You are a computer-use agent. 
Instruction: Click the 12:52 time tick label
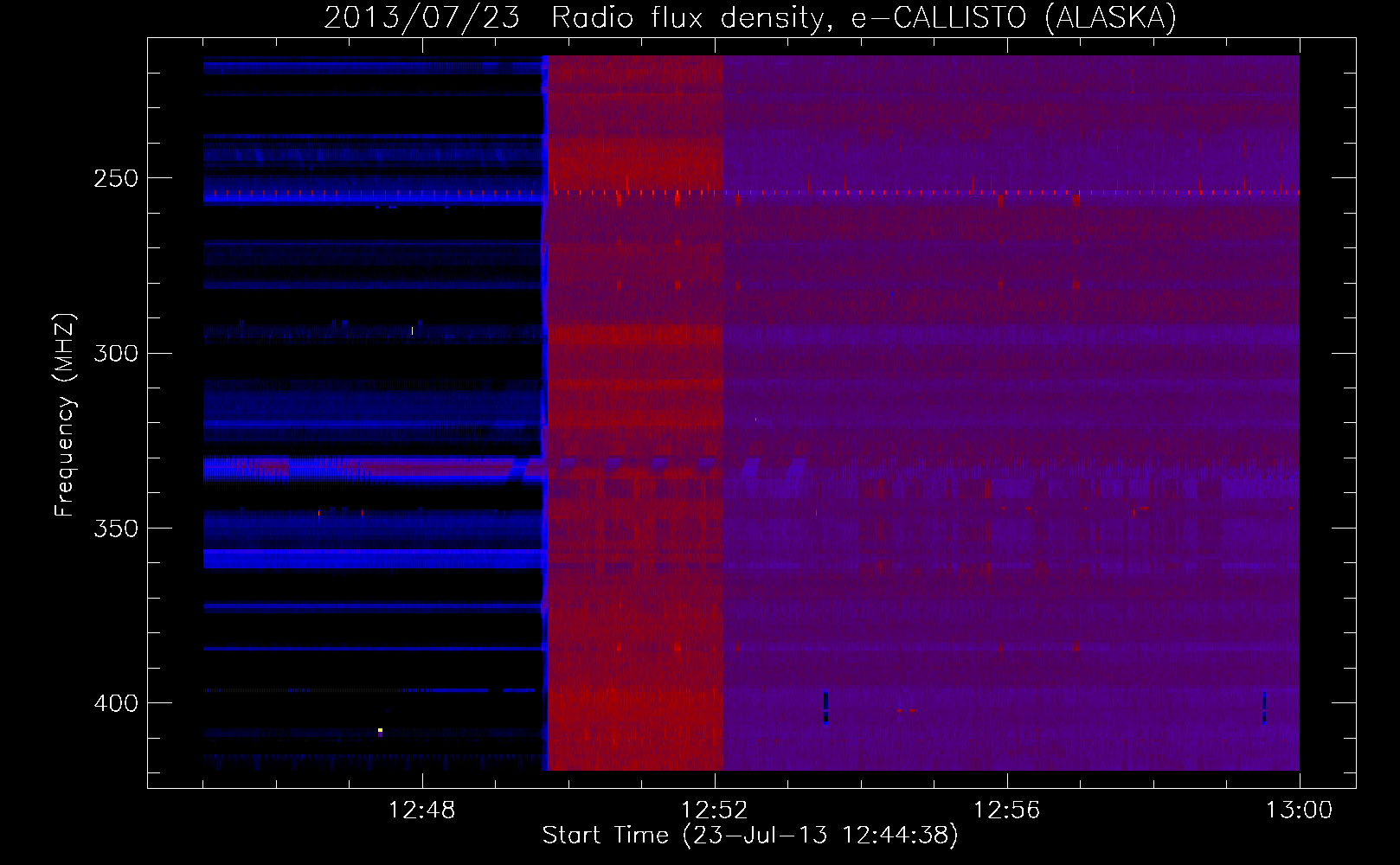coord(715,811)
